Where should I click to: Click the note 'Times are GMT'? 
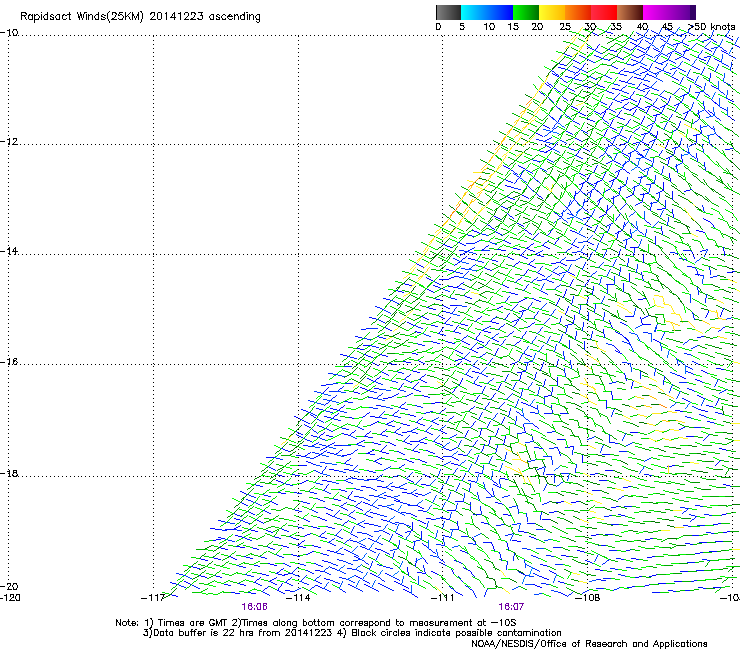193,623
